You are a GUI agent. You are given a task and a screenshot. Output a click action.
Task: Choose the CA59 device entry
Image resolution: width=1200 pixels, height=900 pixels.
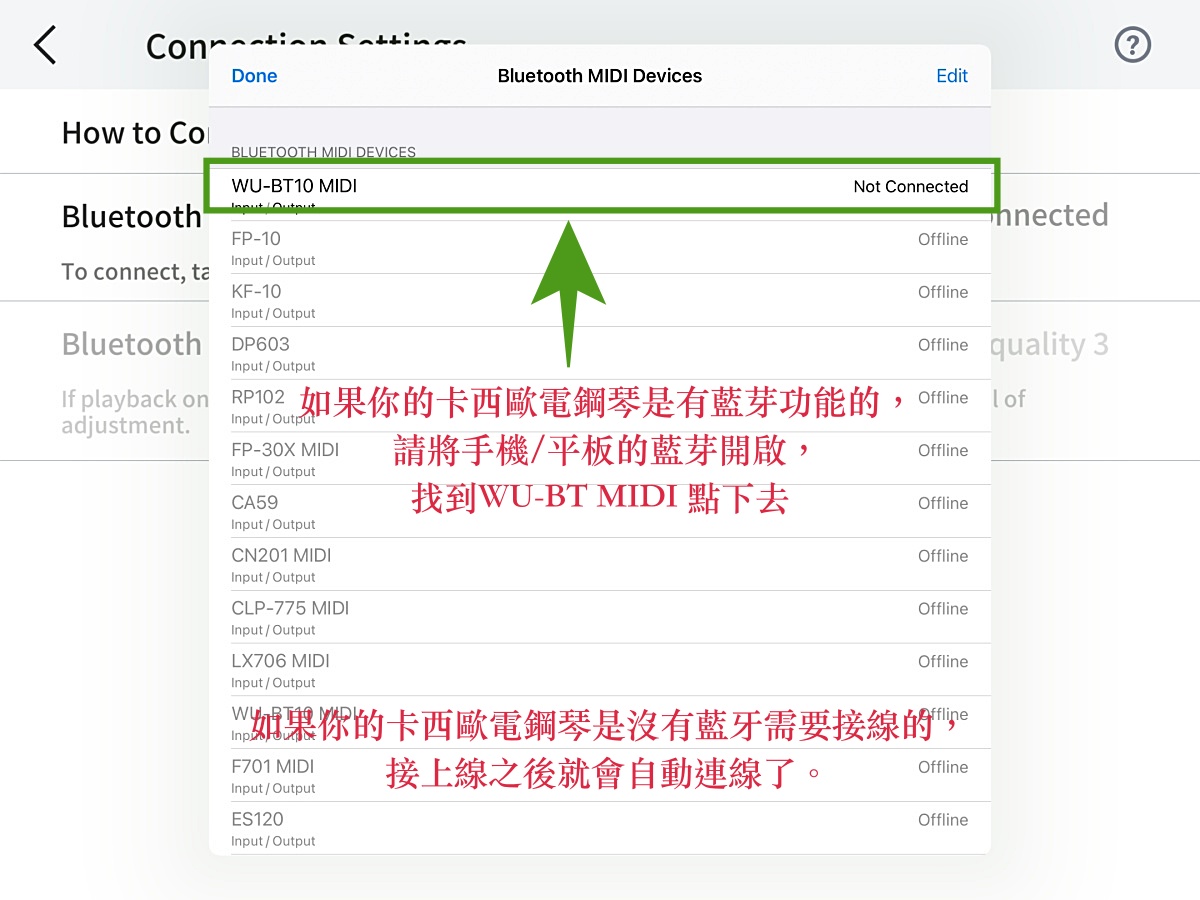click(255, 504)
